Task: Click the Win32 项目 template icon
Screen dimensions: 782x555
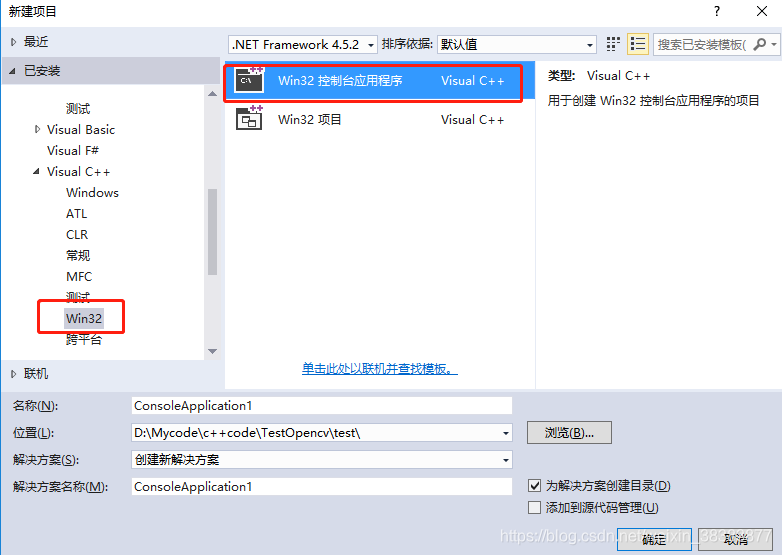Action: click(x=249, y=119)
